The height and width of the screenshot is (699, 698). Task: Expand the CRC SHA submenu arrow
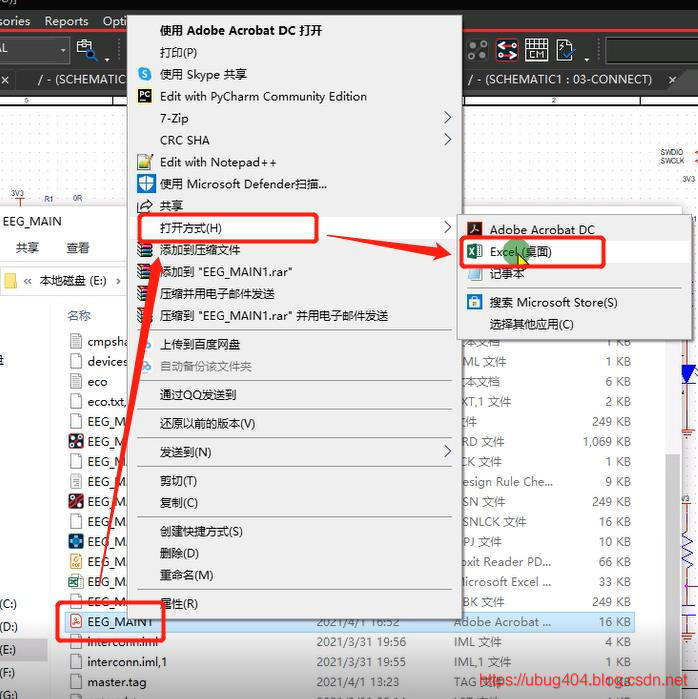[448, 140]
